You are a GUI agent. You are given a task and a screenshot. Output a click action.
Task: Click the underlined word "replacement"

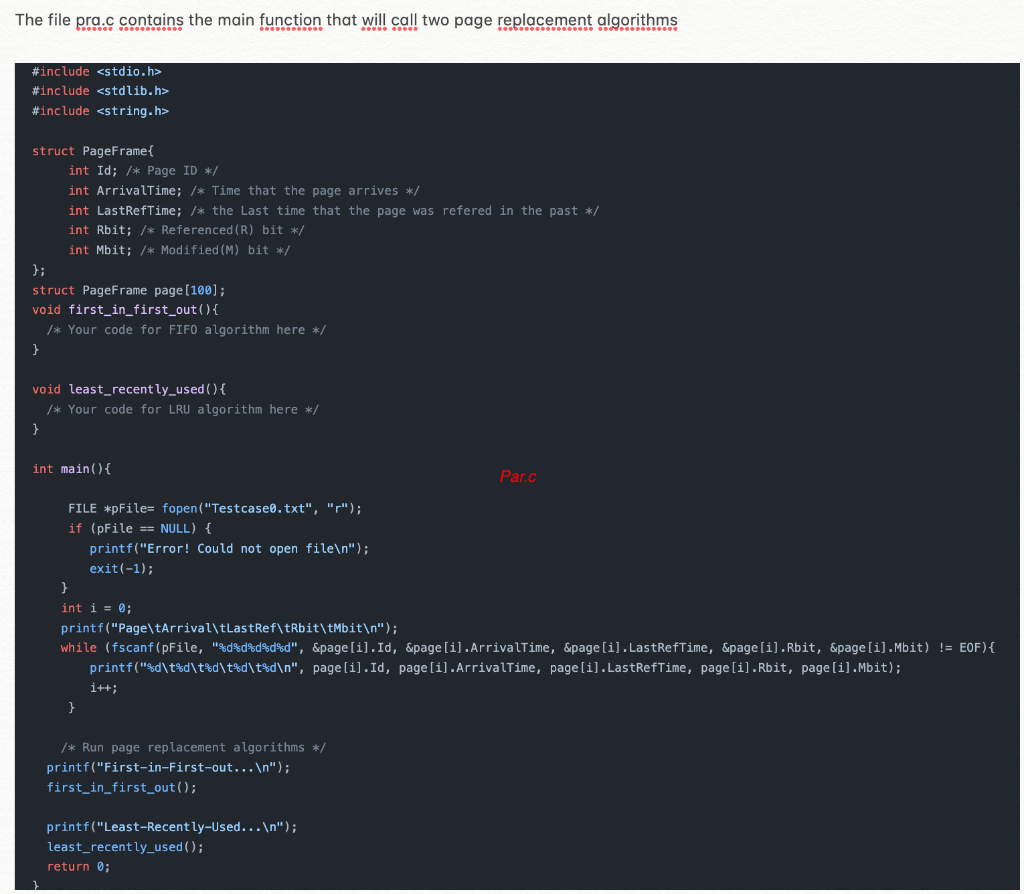coord(545,20)
